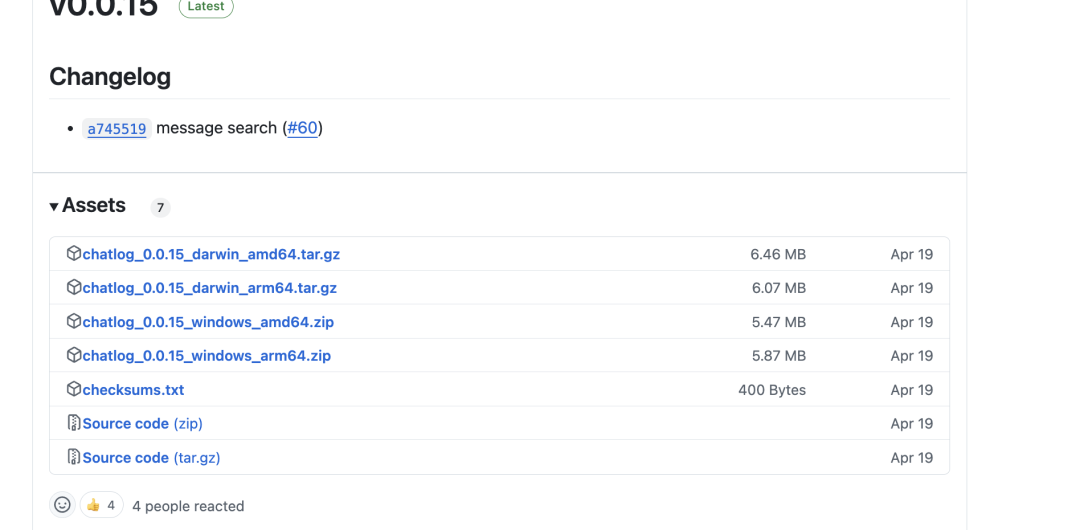
Task: Click the package icon beside chatlog_0.0.15_windows_arm64.zip
Action: (74, 355)
